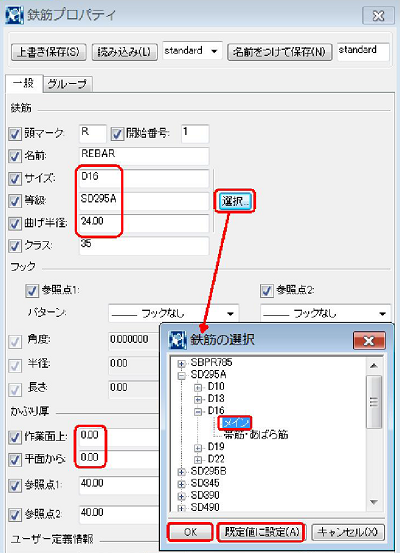
Task: Uncheck the 頭マーク checkbox
Action: tap(15, 134)
